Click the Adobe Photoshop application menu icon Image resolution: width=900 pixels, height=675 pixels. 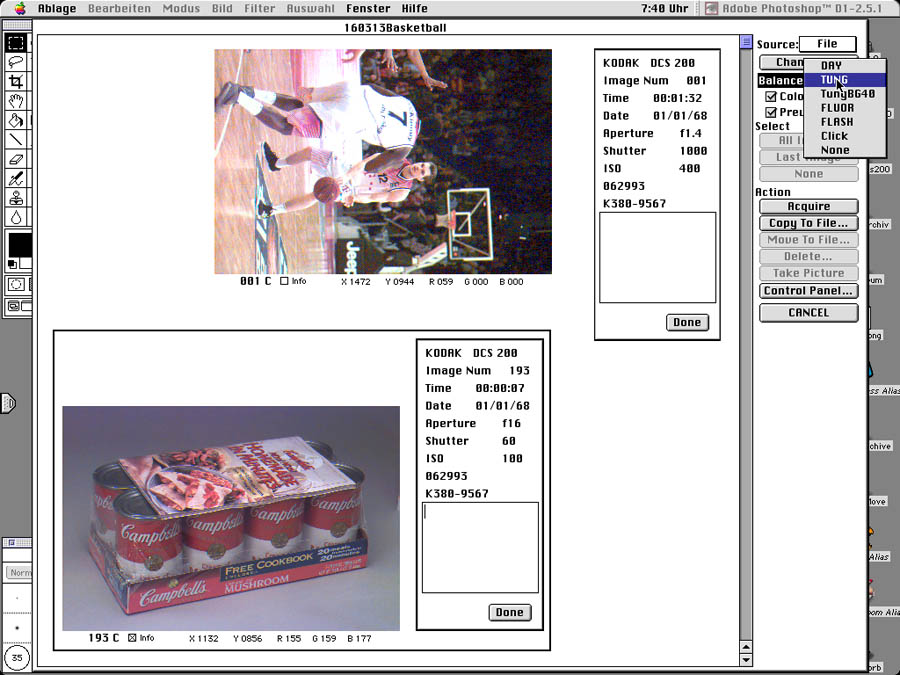coord(712,8)
